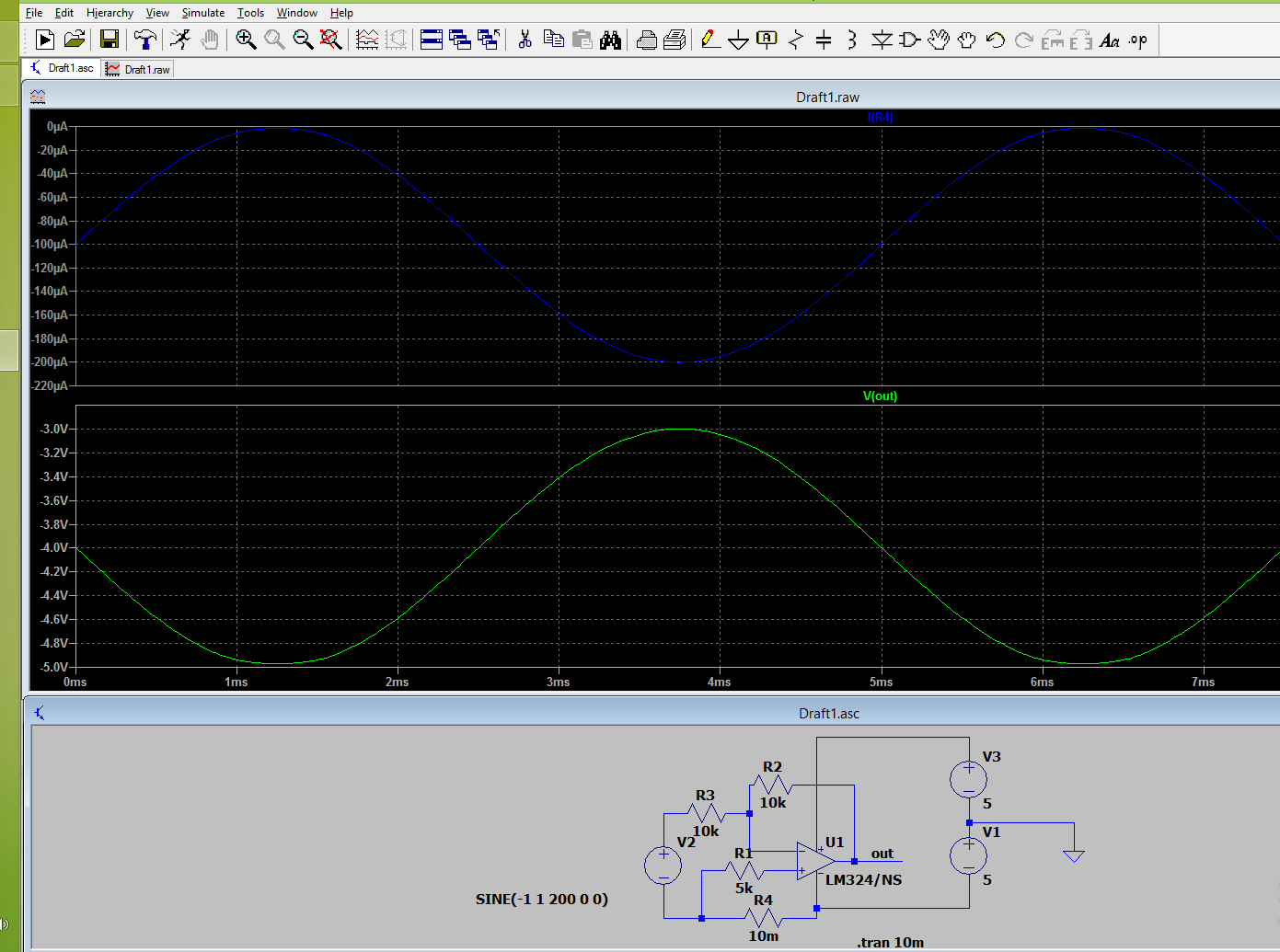The height and width of the screenshot is (952, 1280).
Task: Click the Redo arrow icon
Action: pyautogui.click(x=1023, y=40)
